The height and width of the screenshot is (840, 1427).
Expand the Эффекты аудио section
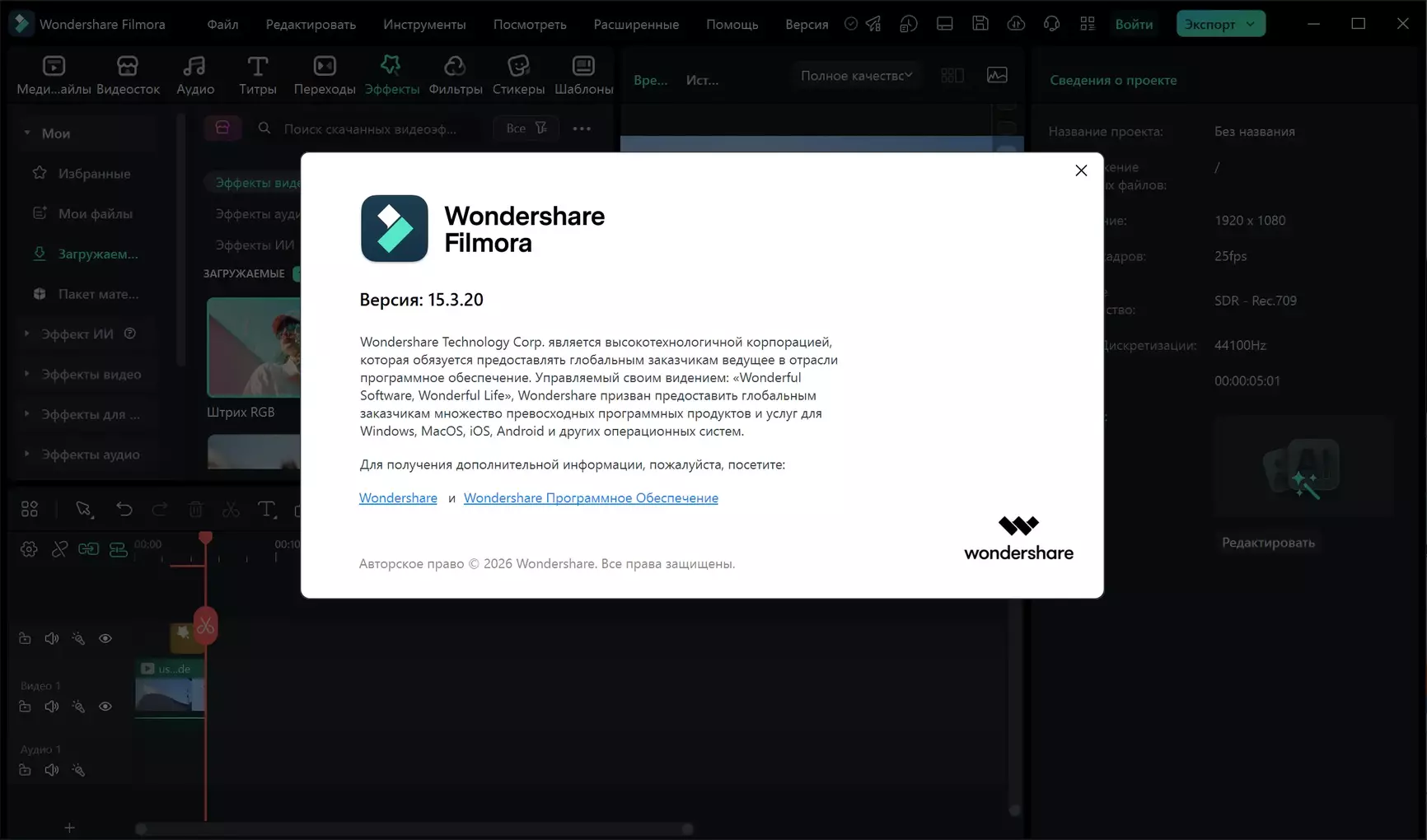pyautogui.click(x=27, y=454)
